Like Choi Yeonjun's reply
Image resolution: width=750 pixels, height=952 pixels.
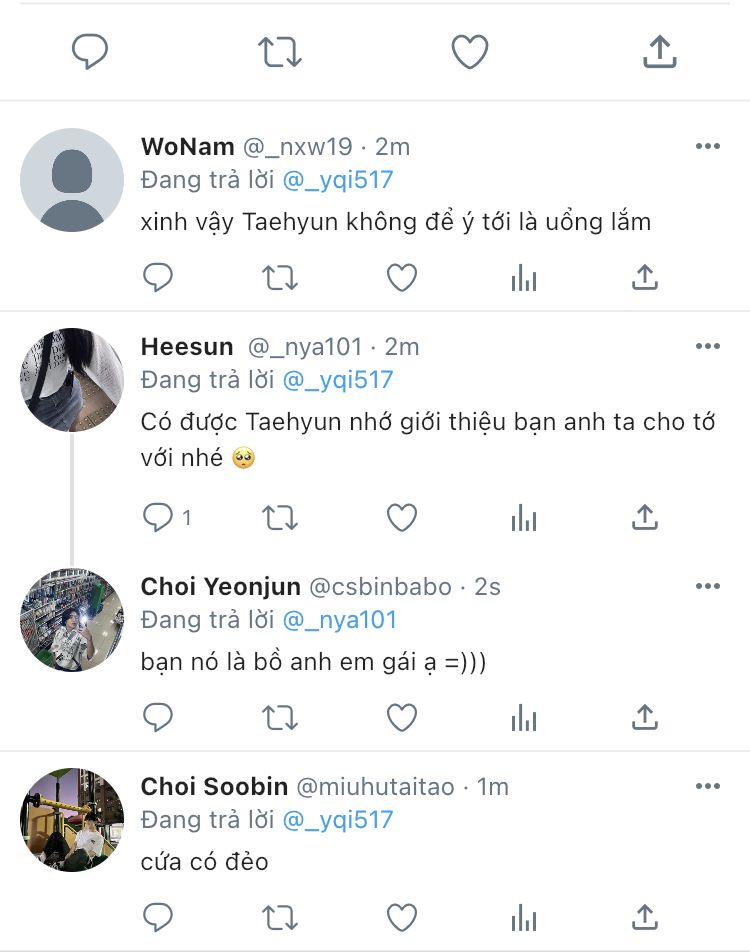point(402,717)
